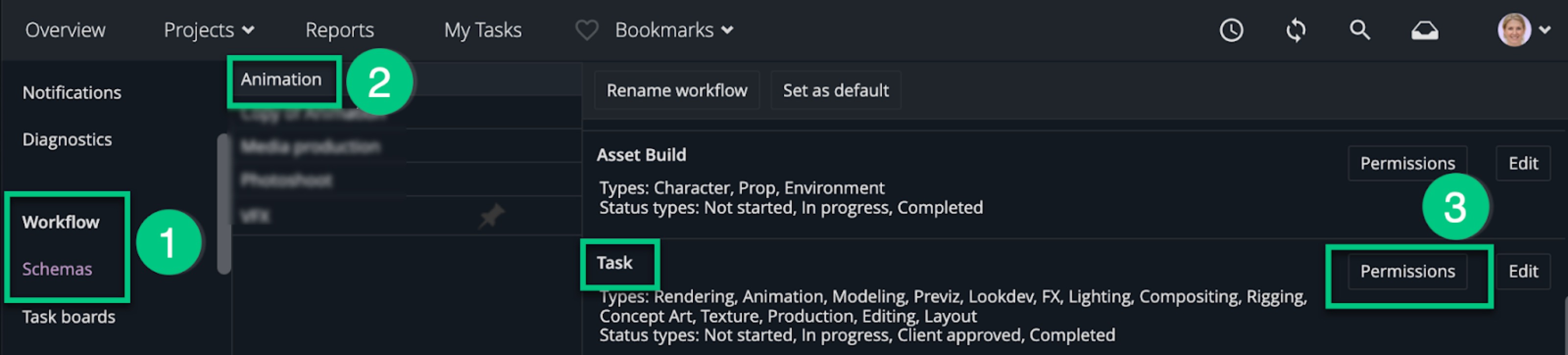Expand the Bookmarks dropdown
Viewport: 1568px width, 355px height.
click(674, 30)
